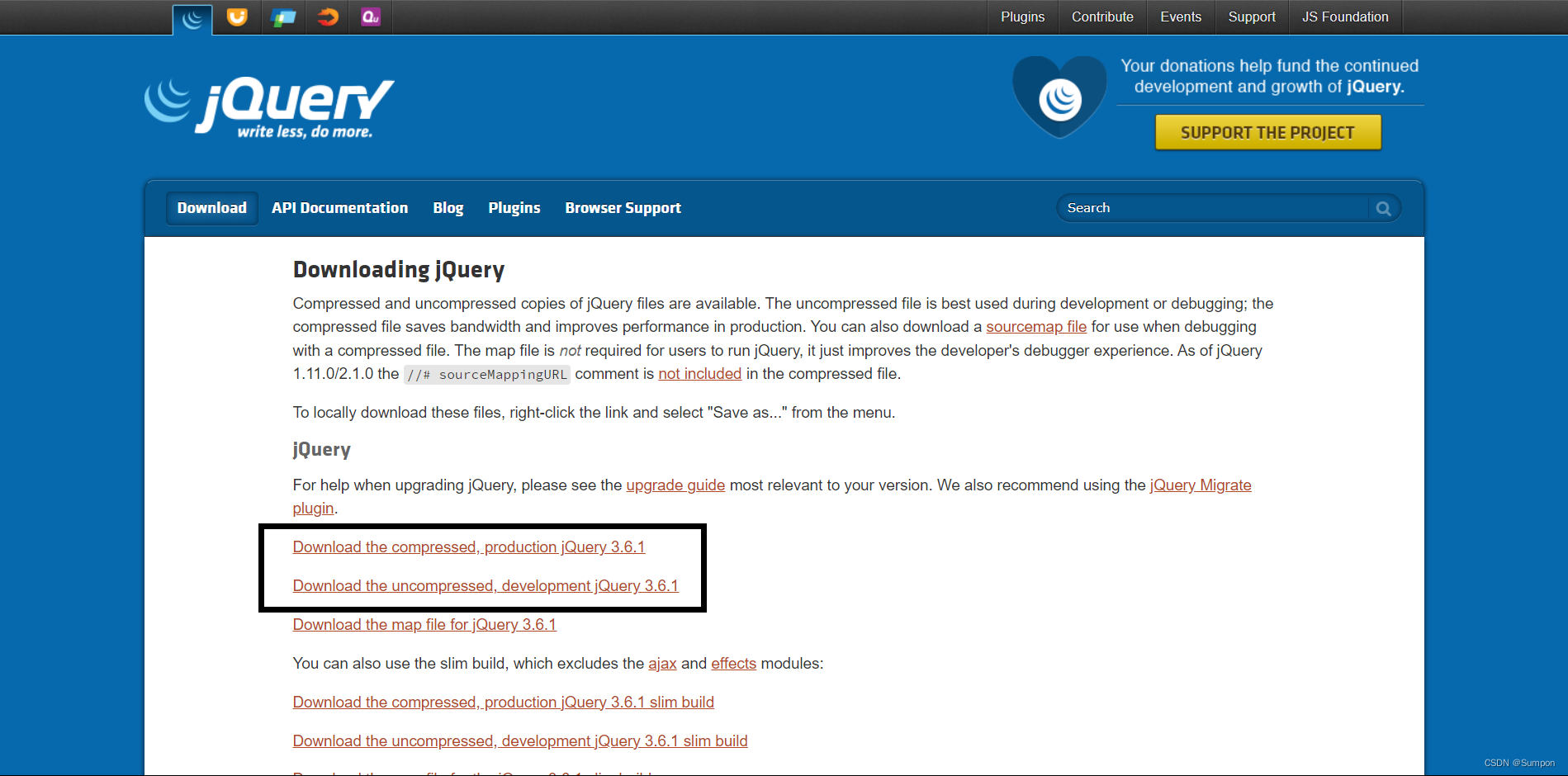Download the map file for jQuery 3.6.1

click(424, 625)
